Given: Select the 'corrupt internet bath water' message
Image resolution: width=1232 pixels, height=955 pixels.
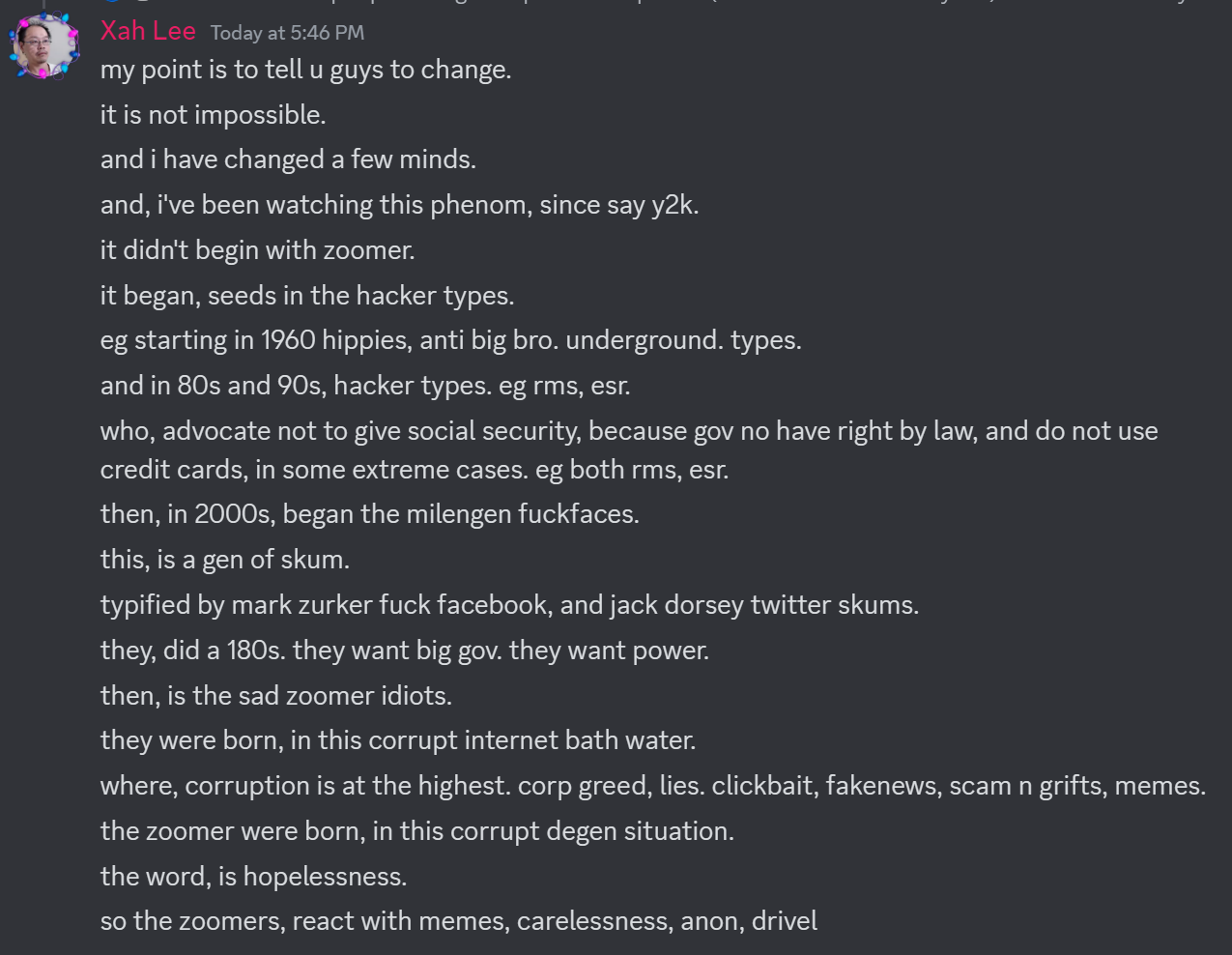Looking at the screenshot, I should 397,740.
